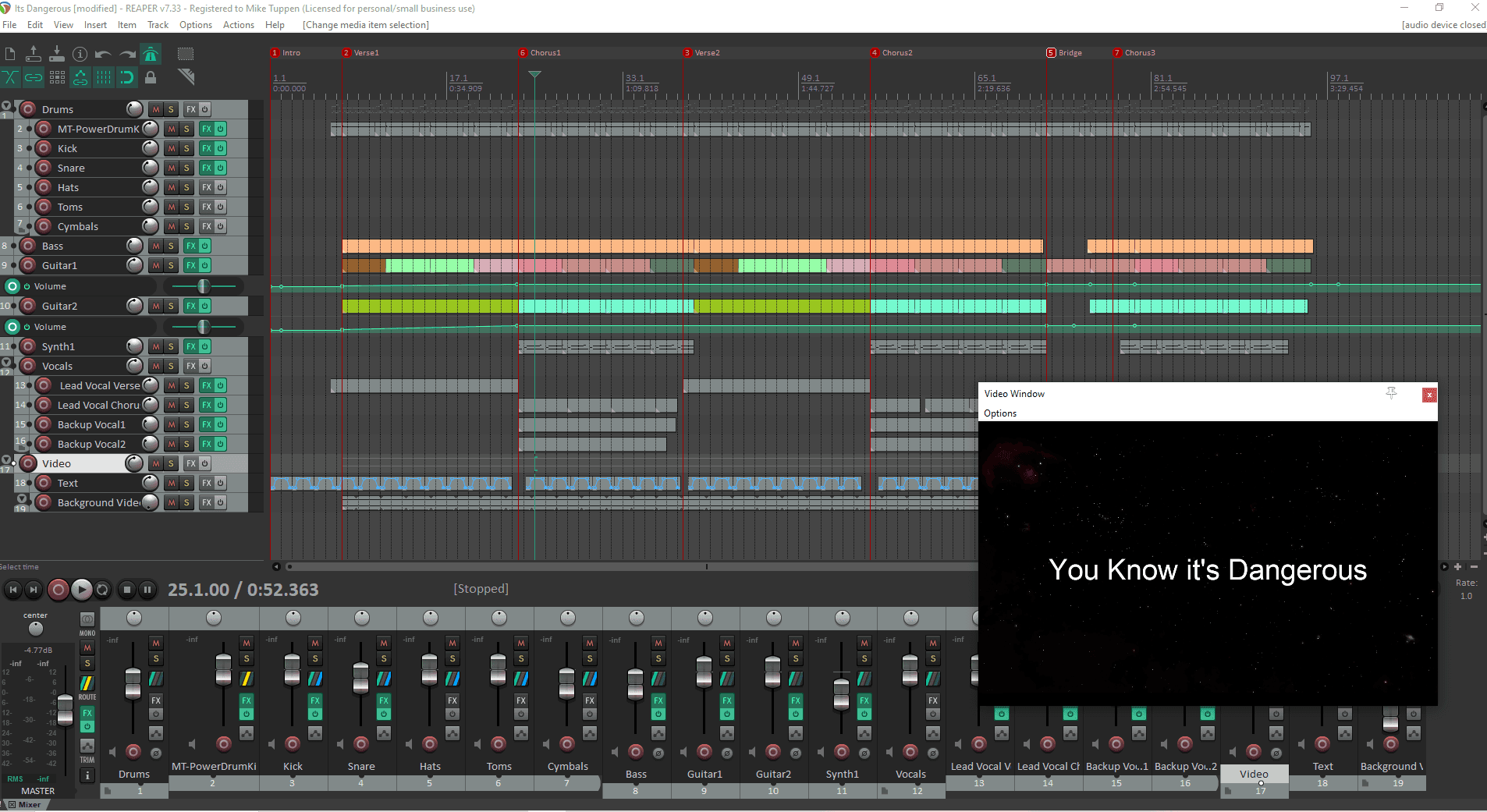Arm the Synth1 track for recording
This screenshot has height=812, width=1487.
(28, 346)
